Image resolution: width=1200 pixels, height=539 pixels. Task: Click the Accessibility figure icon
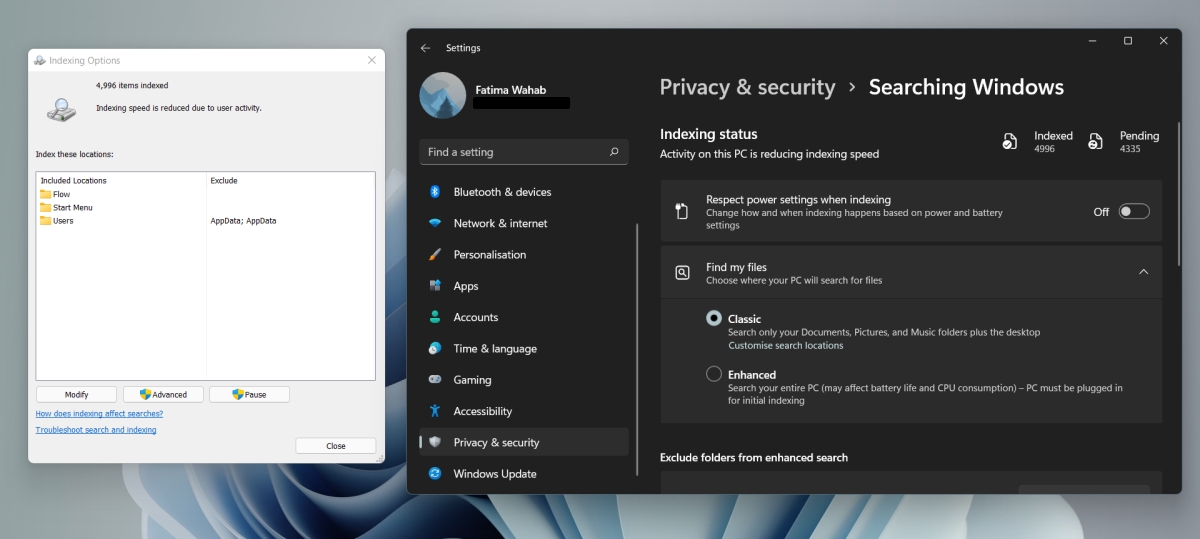[x=435, y=411]
